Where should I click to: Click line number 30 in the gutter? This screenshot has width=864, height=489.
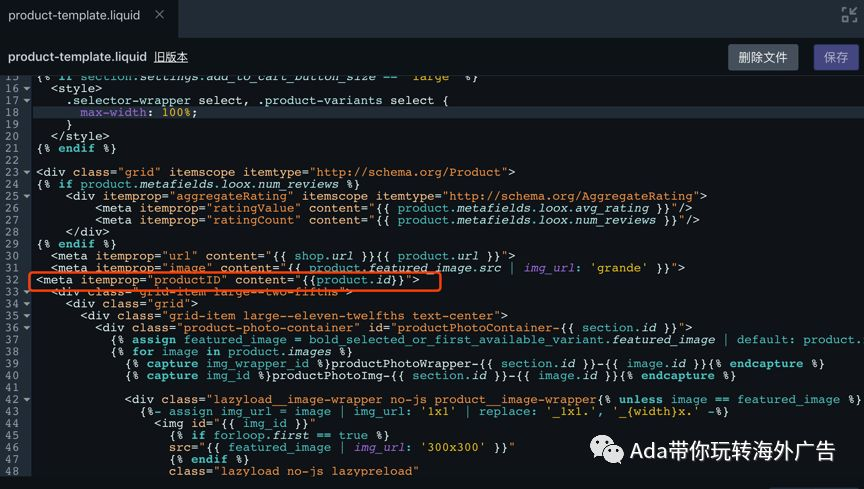[12, 256]
